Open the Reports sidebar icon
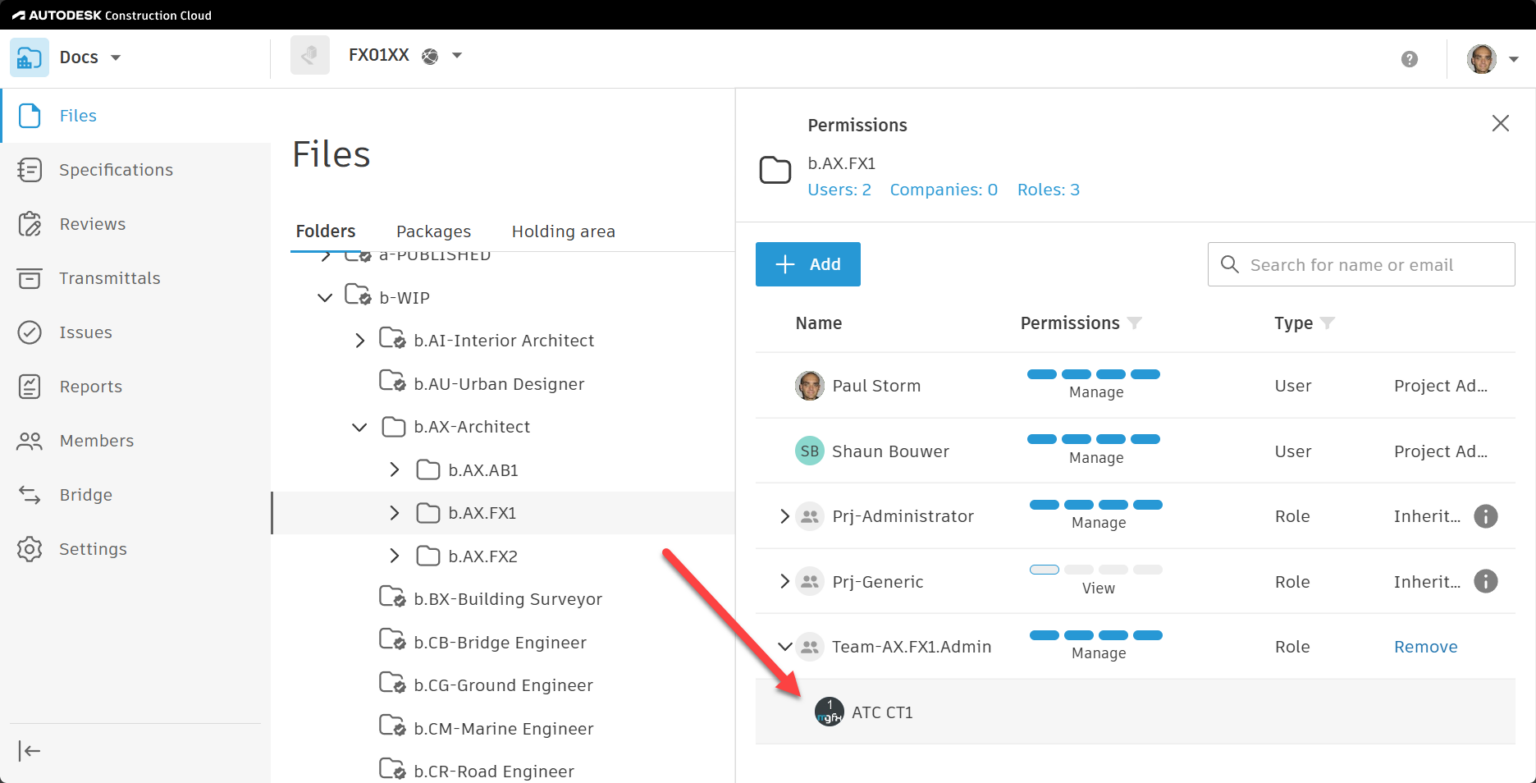Screen dimensions: 1536x783 click(x=30, y=386)
